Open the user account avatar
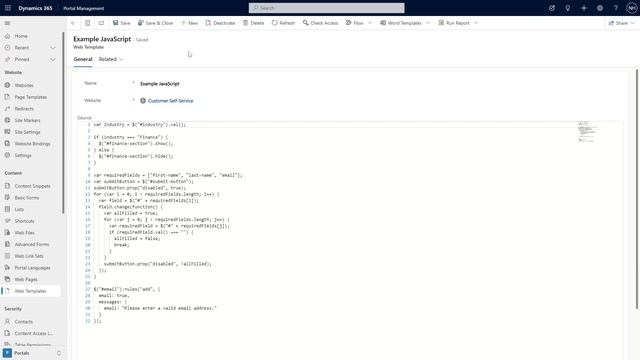The height and width of the screenshot is (360, 640). coord(631,8)
